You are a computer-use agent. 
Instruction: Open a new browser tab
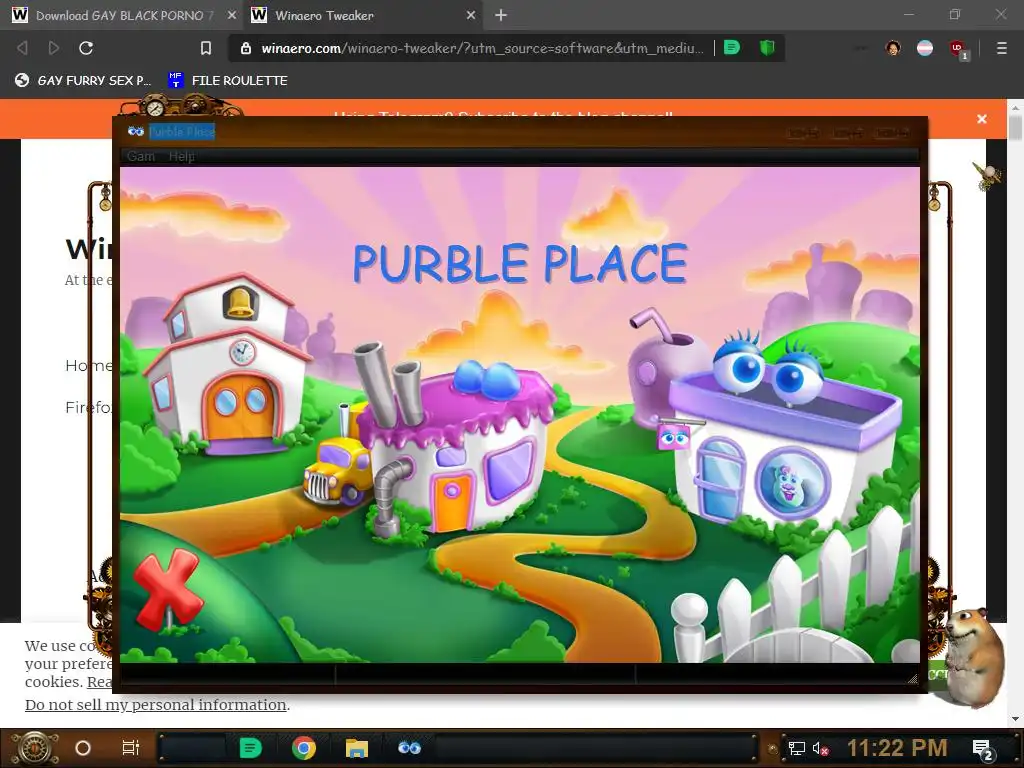pyautogui.click(x=501, y=15)
